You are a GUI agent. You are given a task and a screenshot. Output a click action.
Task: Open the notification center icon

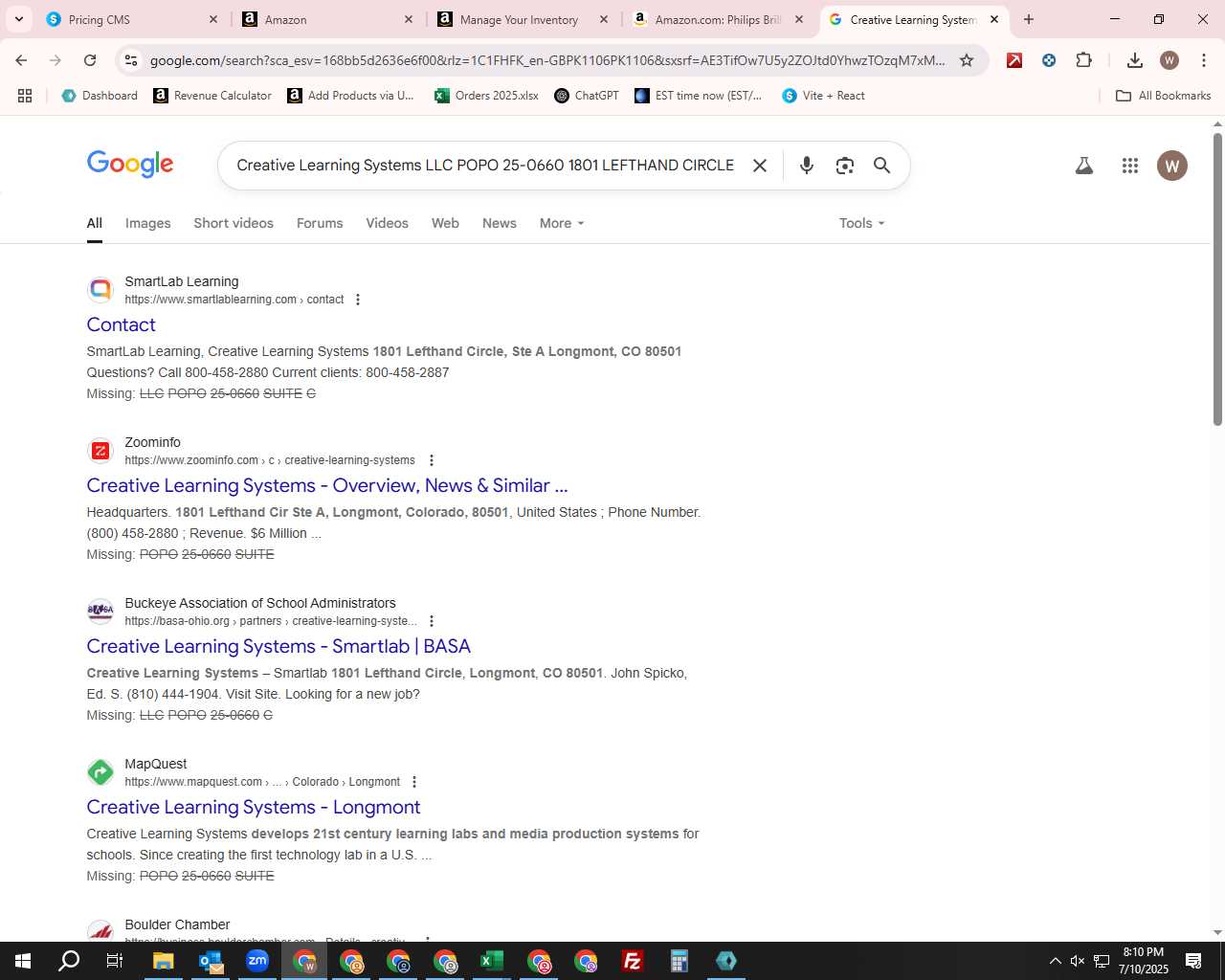pyautogui.click(x=1193, y=961)
